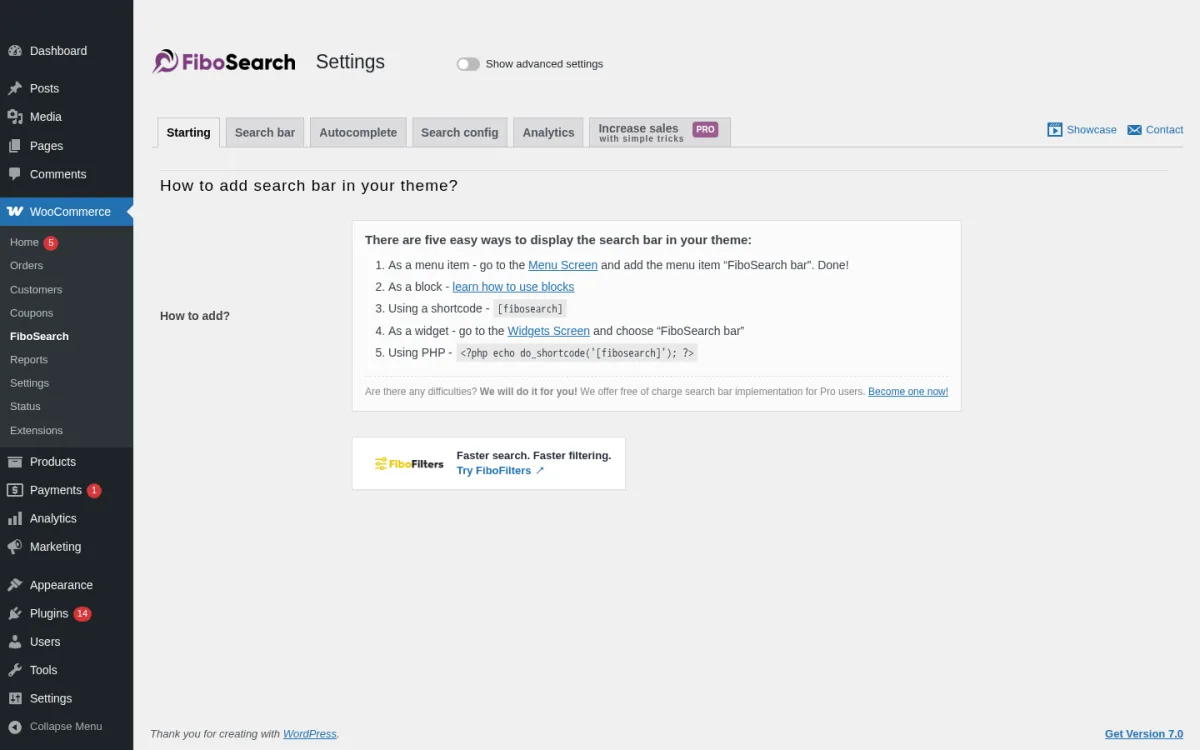This screenshot has width=1200, height=750.
Task: Click the Marketing megaphone icon
Action: point(15,547)
